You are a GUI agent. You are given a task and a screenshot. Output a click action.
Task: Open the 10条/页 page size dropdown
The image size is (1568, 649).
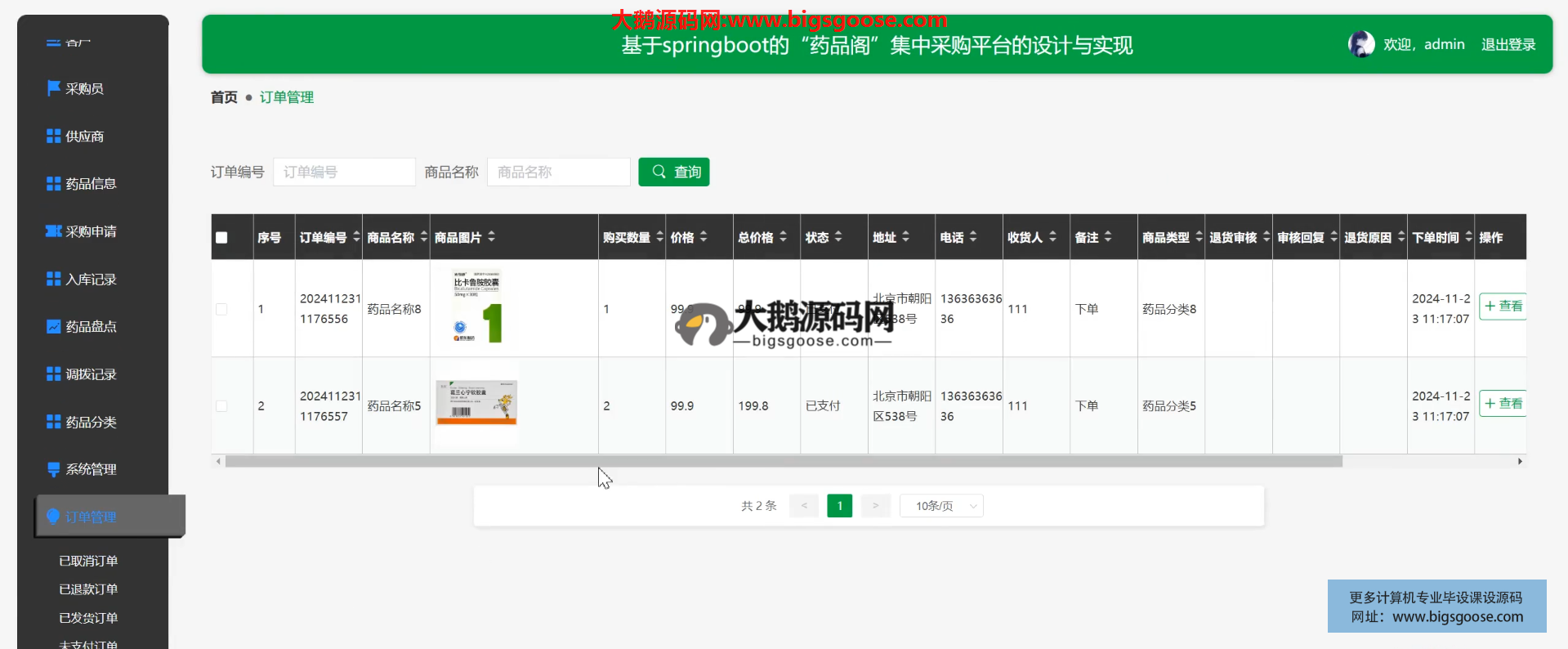pos(940,506)
